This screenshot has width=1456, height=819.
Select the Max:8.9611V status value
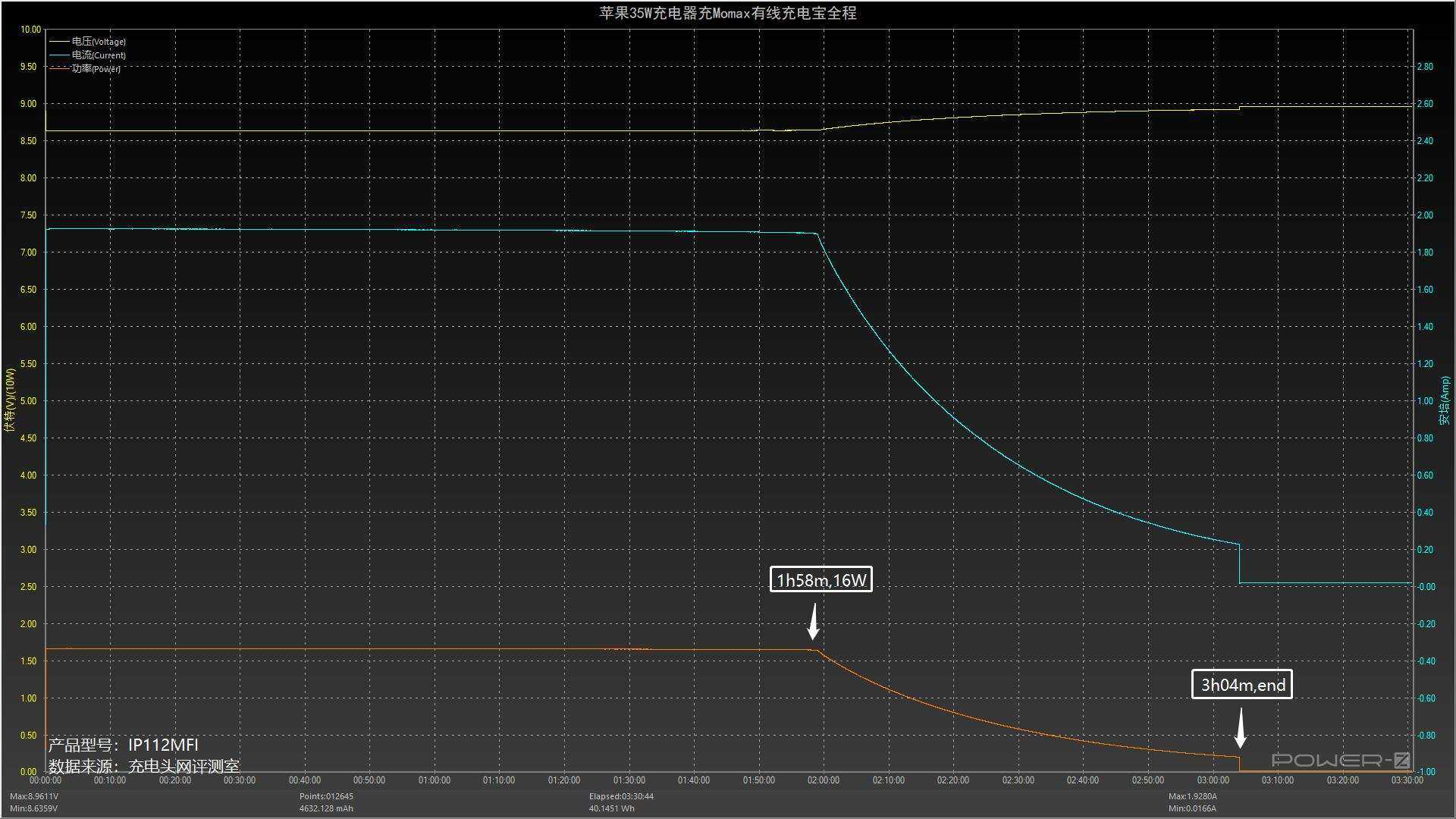click(34, 796)
